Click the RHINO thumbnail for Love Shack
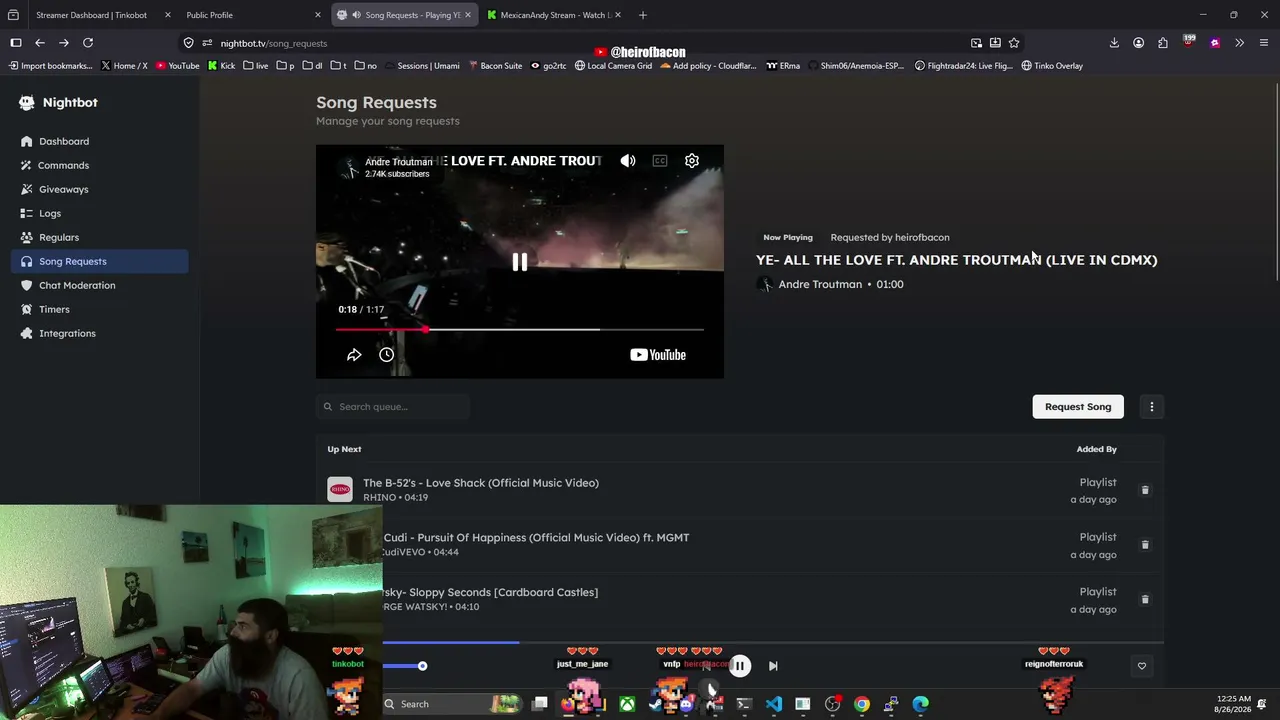Screen dimensions: 1280x720 (340, 490)
